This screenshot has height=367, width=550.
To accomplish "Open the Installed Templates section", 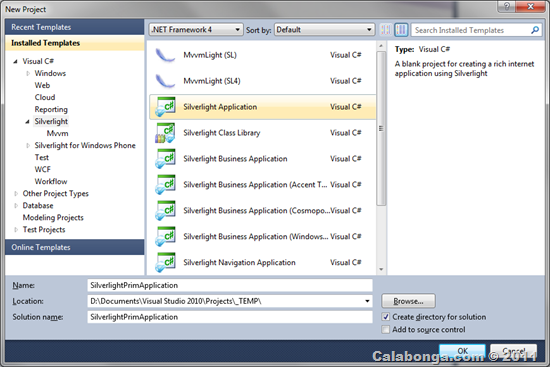I will (74, 43).
